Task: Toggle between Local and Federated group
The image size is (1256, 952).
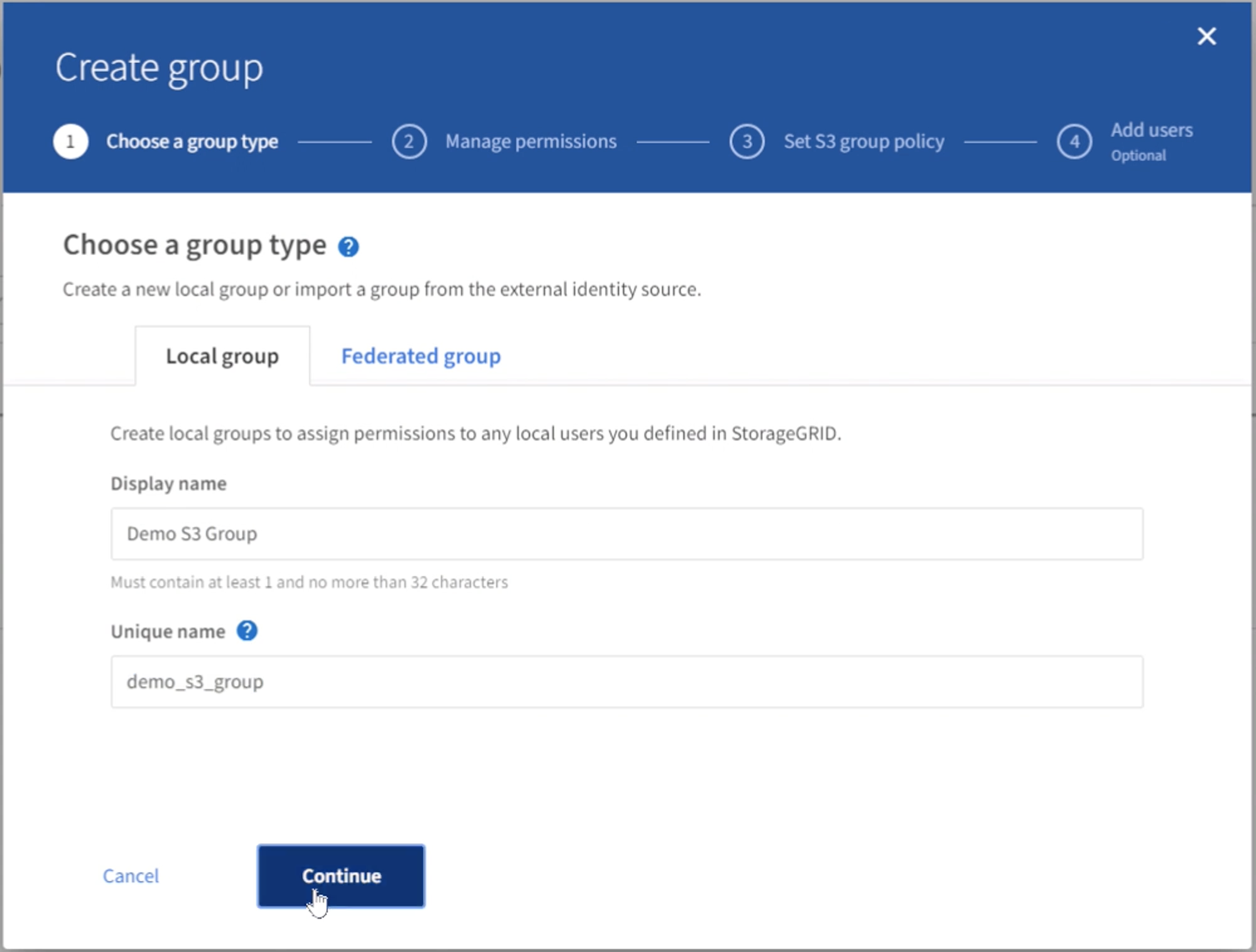Action: pyautogui.click(x=420, y=355)
